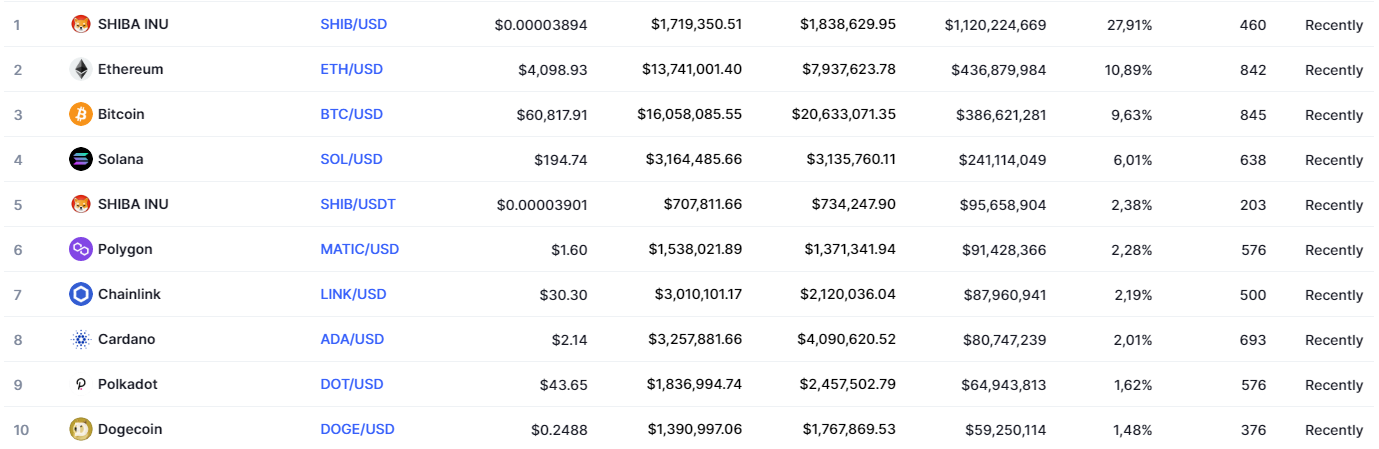Select the Polkadot currency name
The image size is (1379, 449).
tap(127, 384)
